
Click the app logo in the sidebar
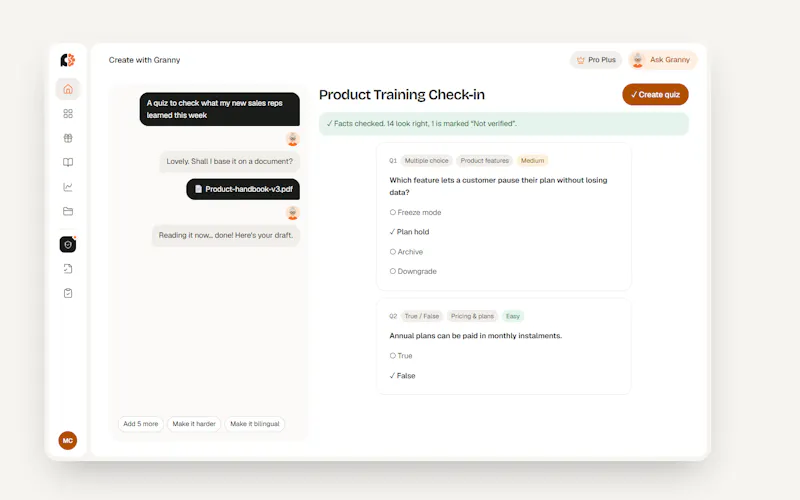(x=68, y=60)
